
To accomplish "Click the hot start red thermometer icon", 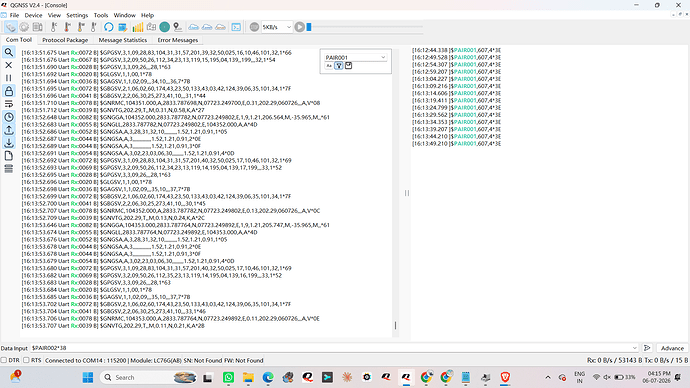I will tap(67, 27).
